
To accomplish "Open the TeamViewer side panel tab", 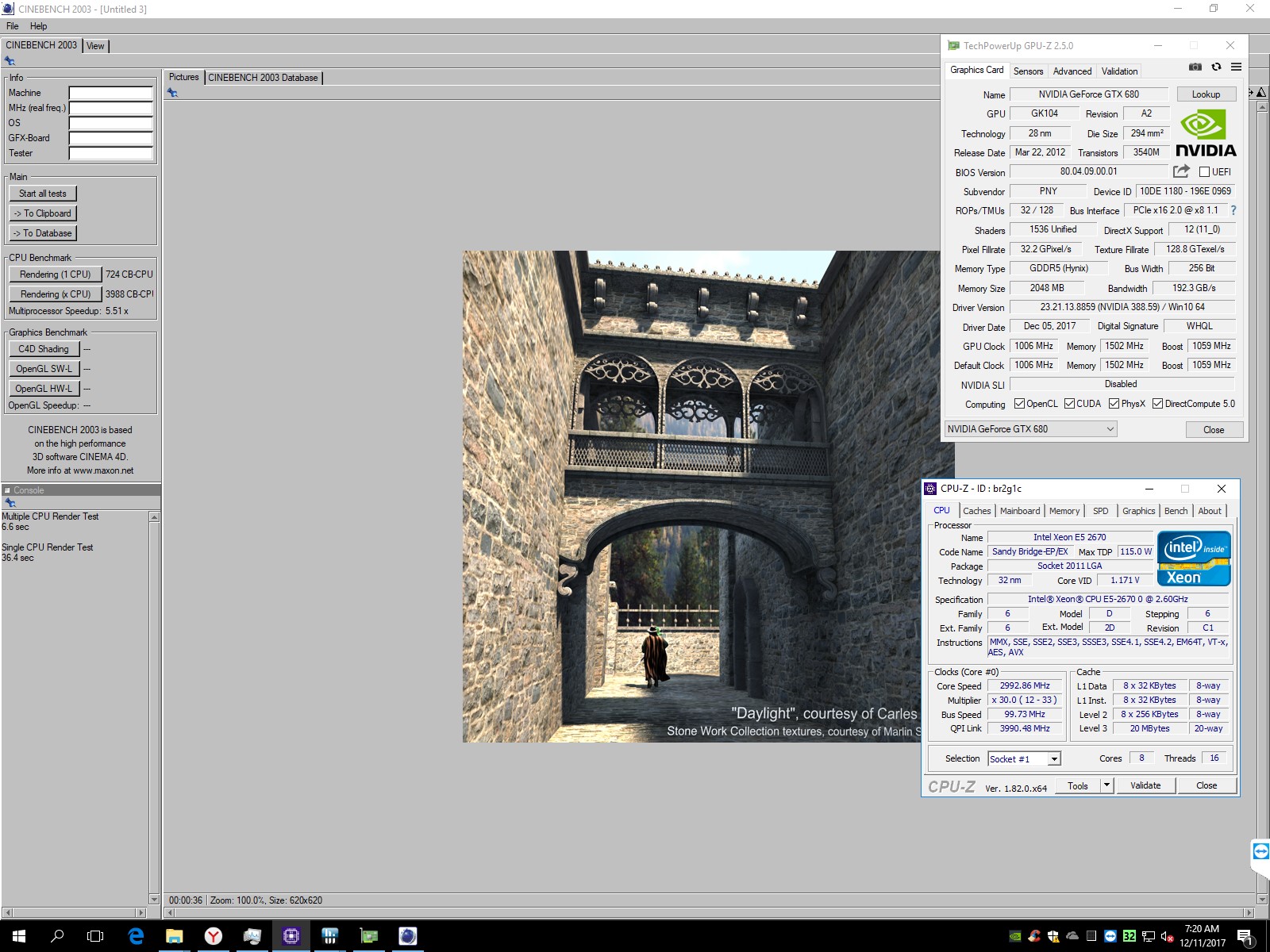I will [x=1260, y=852].
